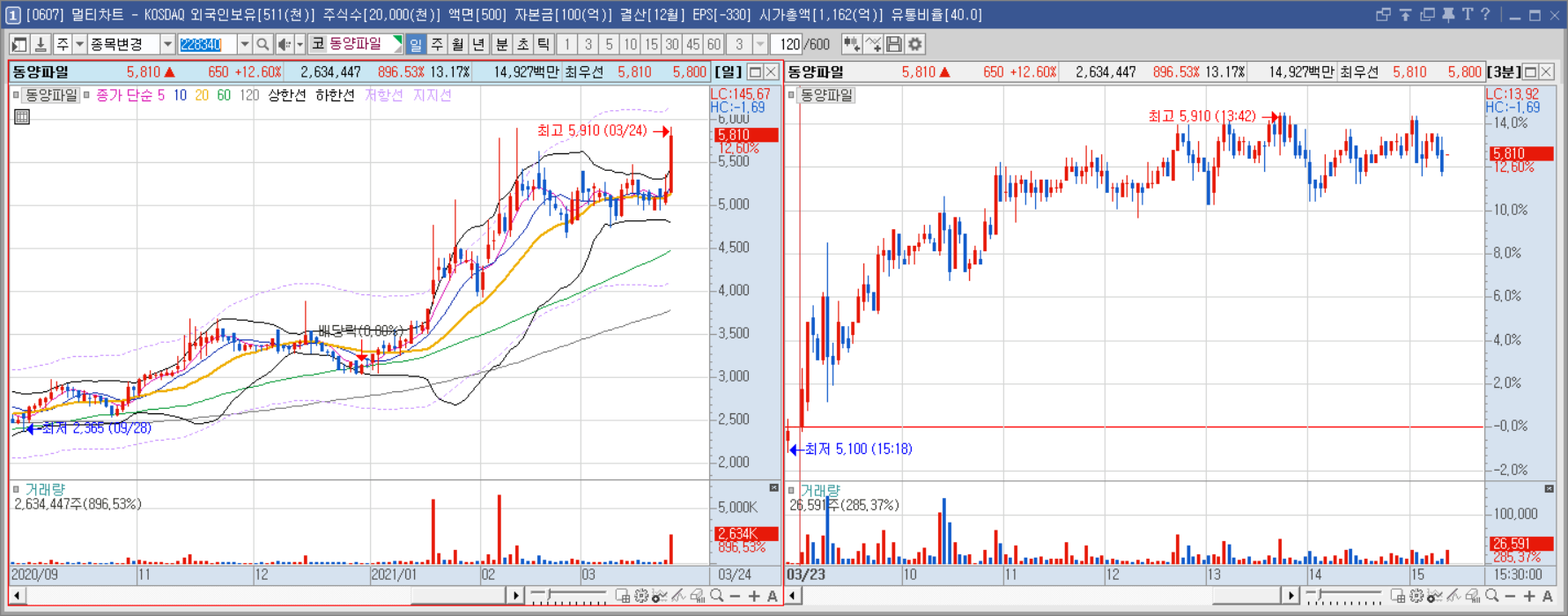Image resolution: width=1568 pixels, height=616 pixels.
Task: Click the detach window icon in title bar
Action: click(1383, 14)
